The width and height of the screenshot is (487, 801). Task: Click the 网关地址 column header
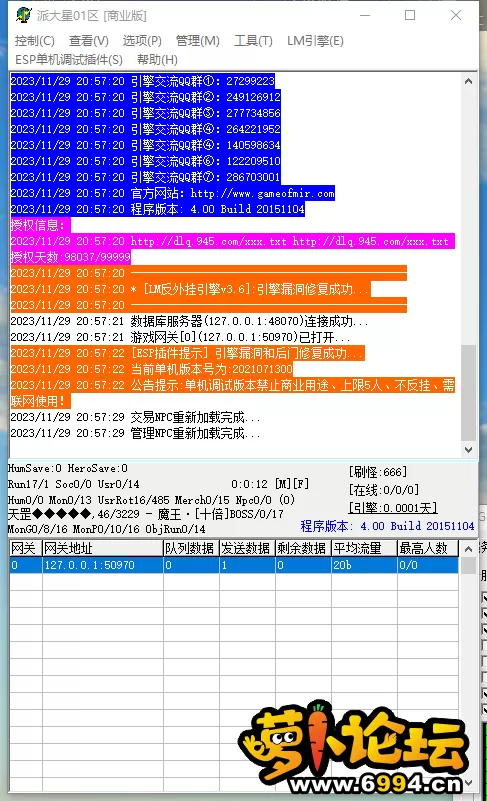pyautogui.click(x=102, y=549)
